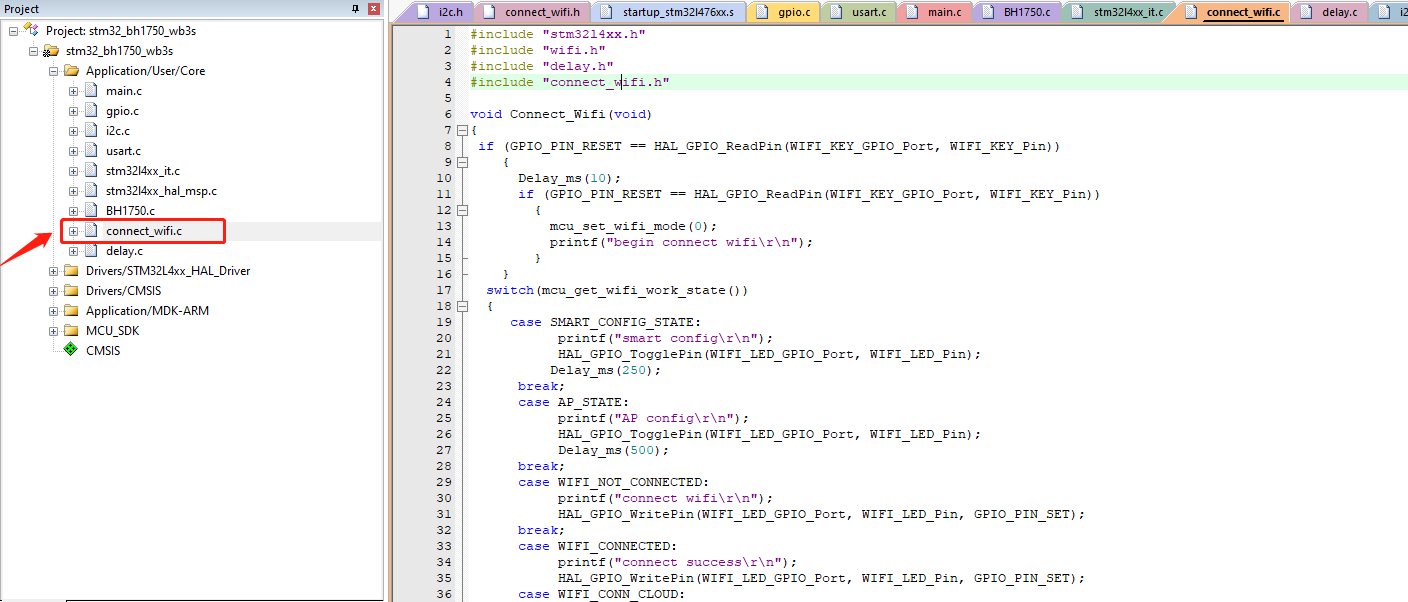Expand the usart.c node in project tree

(73, 151)
